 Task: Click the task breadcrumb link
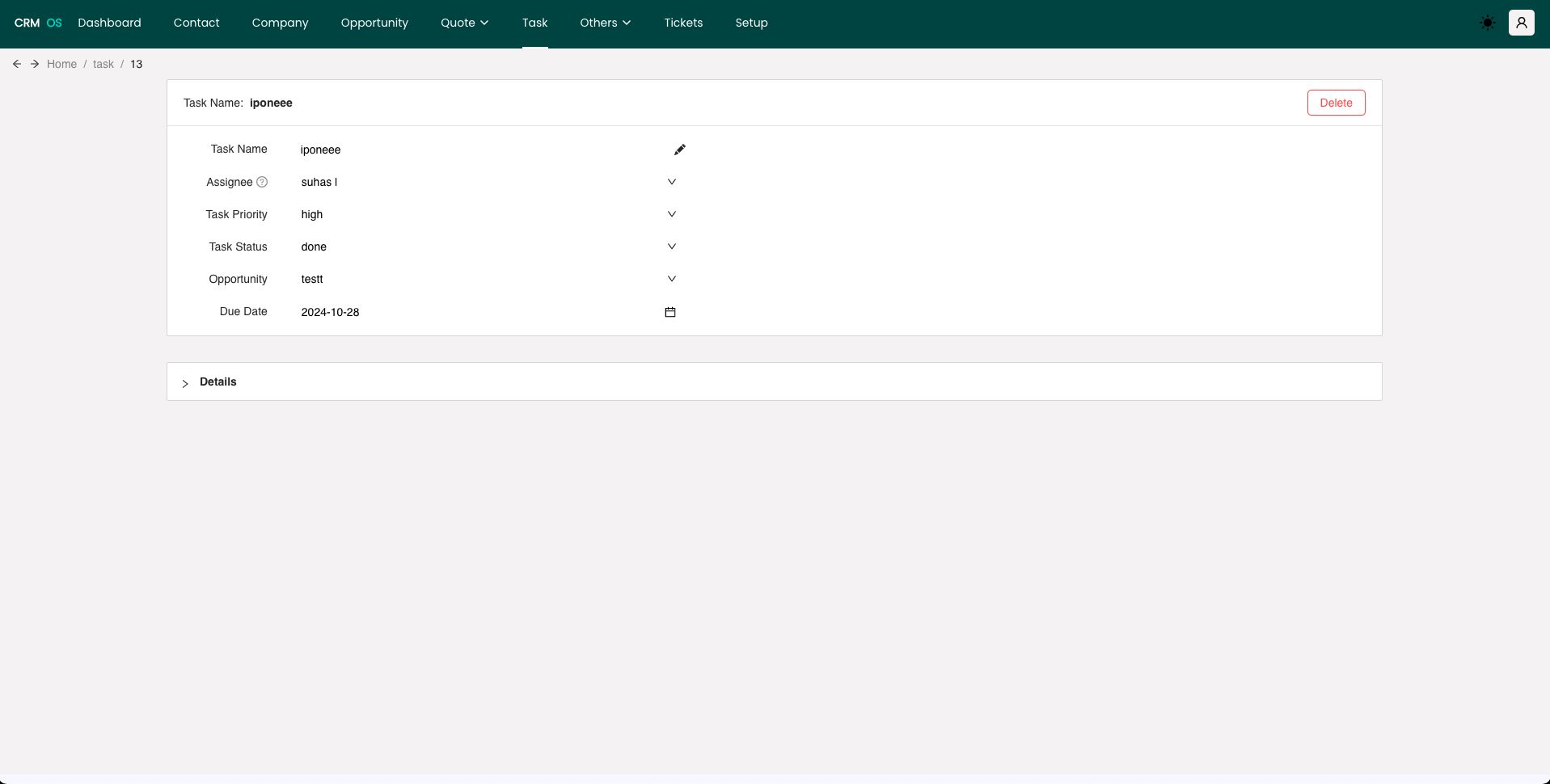103,64
